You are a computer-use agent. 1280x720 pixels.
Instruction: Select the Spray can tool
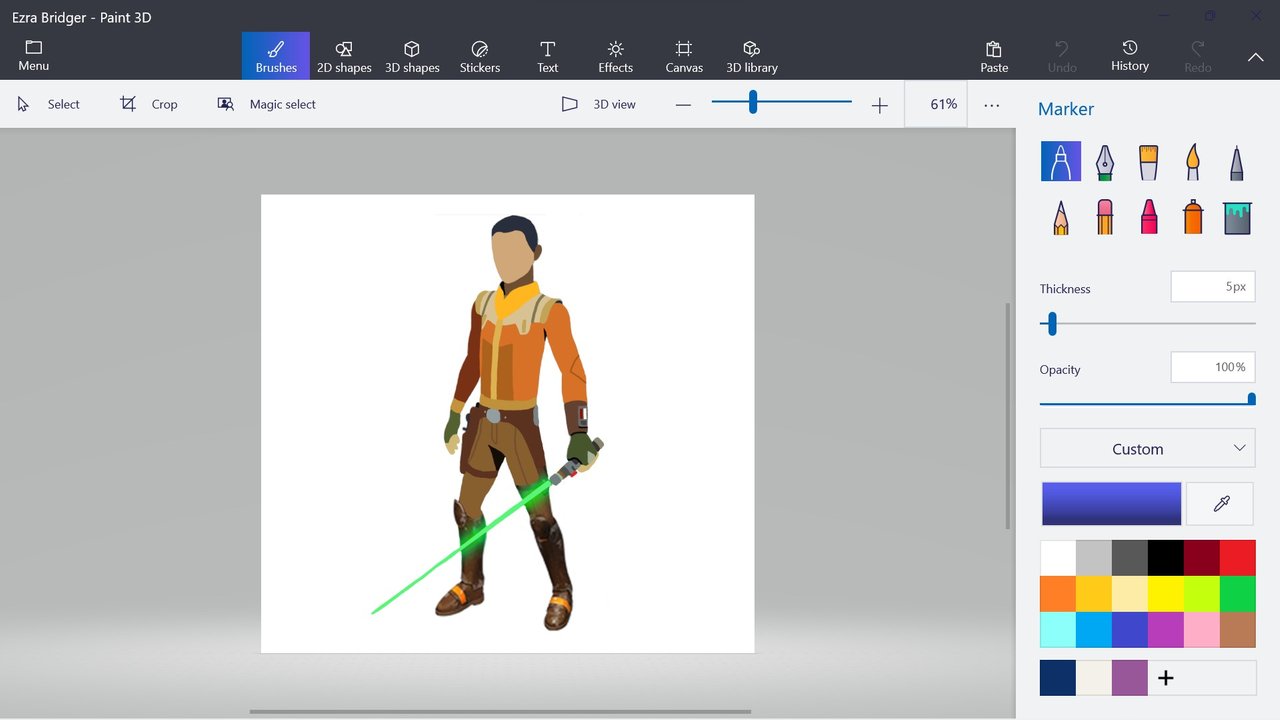[x=1193, y=216]
